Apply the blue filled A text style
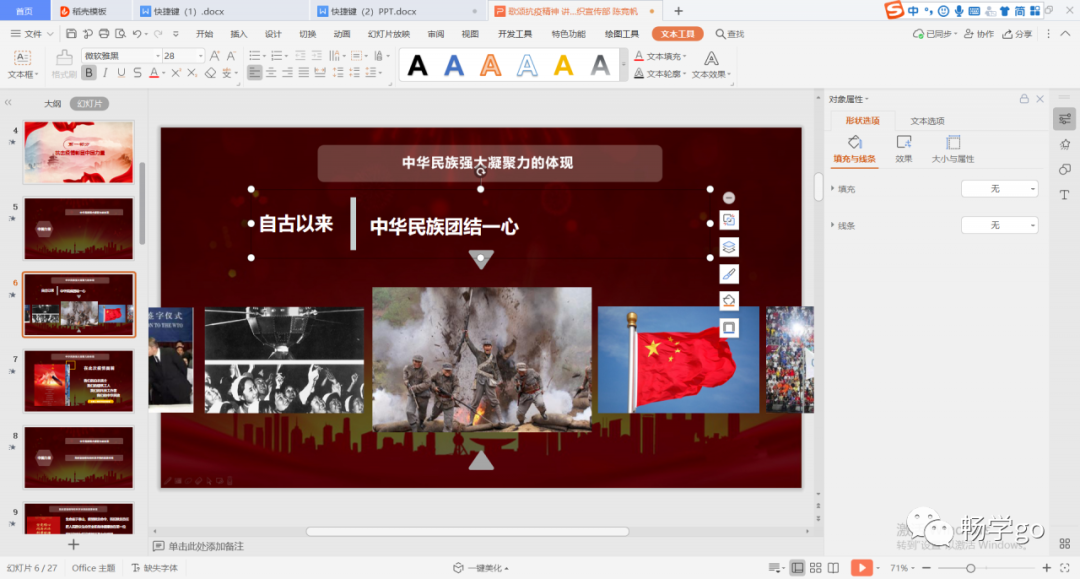 pos(454,65)
